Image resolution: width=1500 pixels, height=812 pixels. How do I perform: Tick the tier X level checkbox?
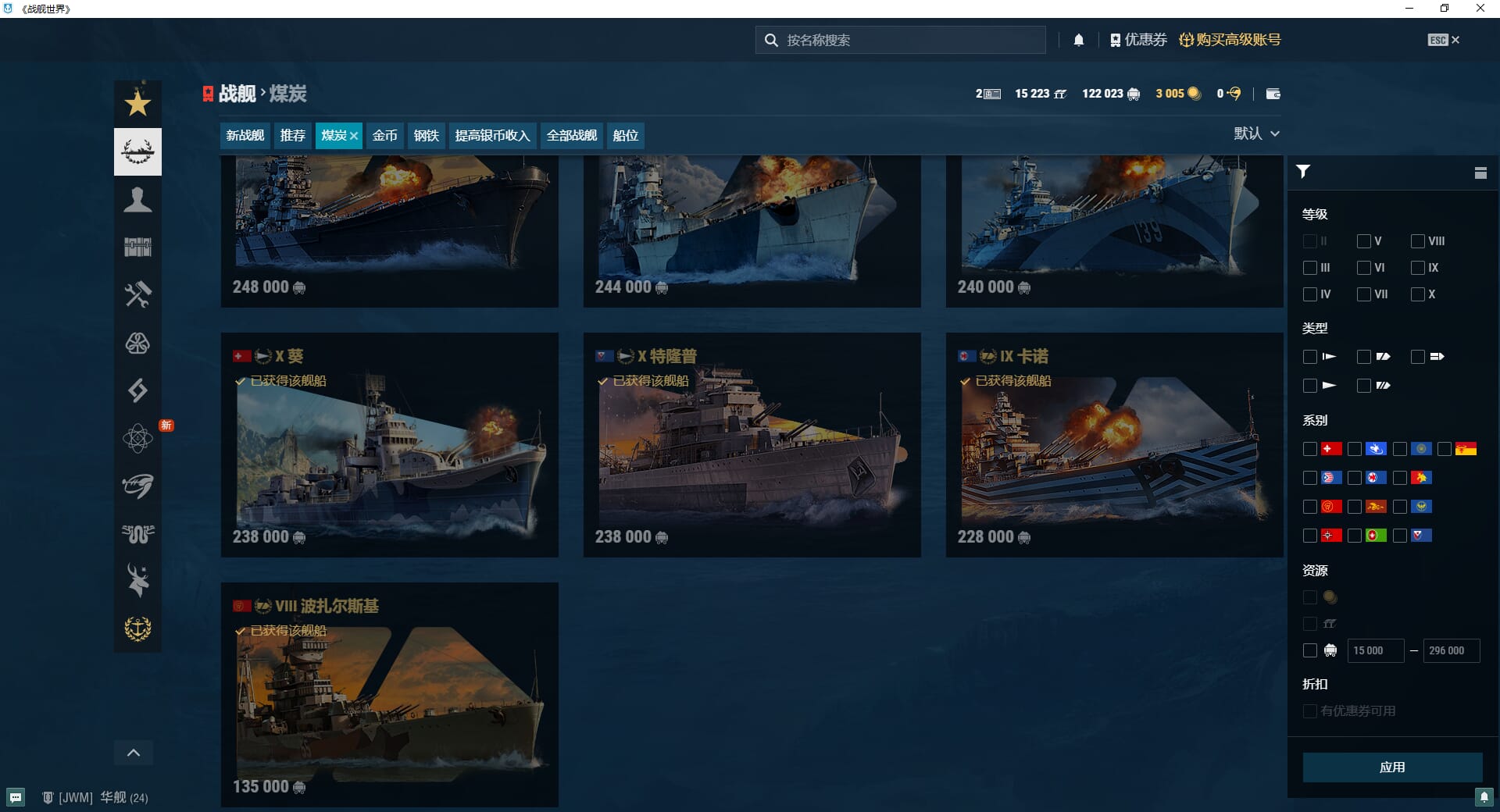(x=1418, y=294)
